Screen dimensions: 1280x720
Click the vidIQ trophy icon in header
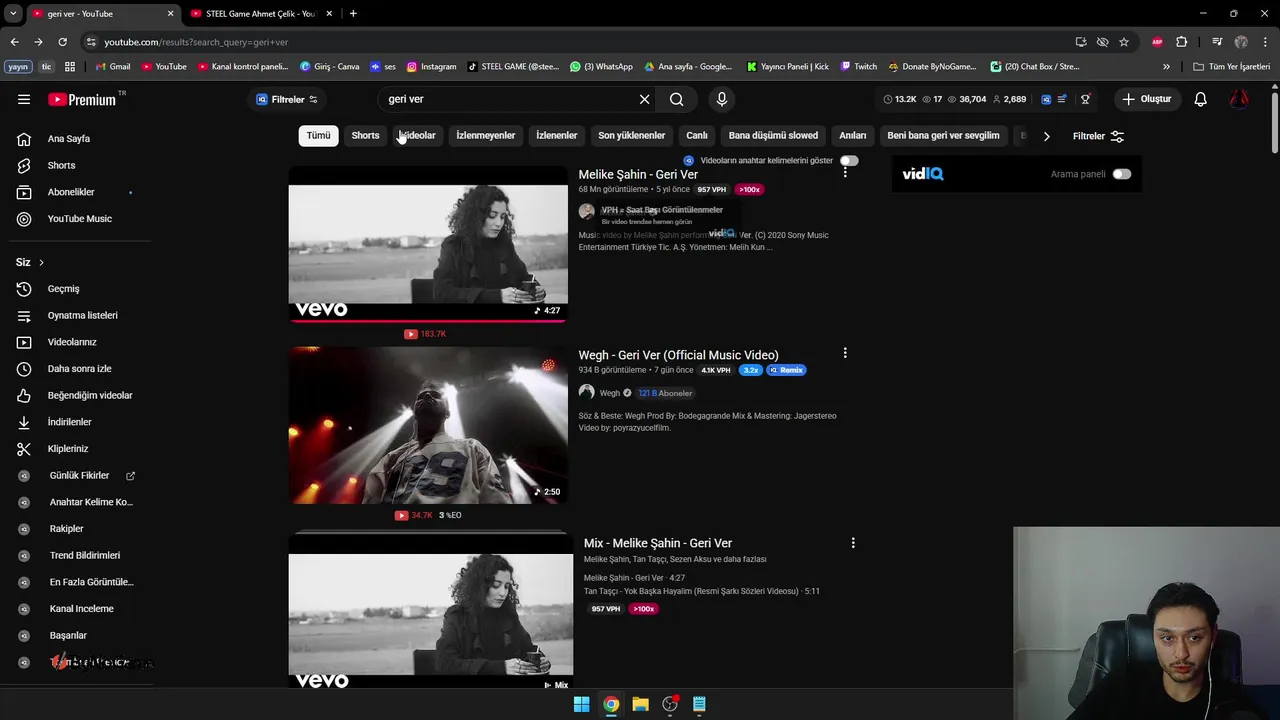pos(1085,99)
